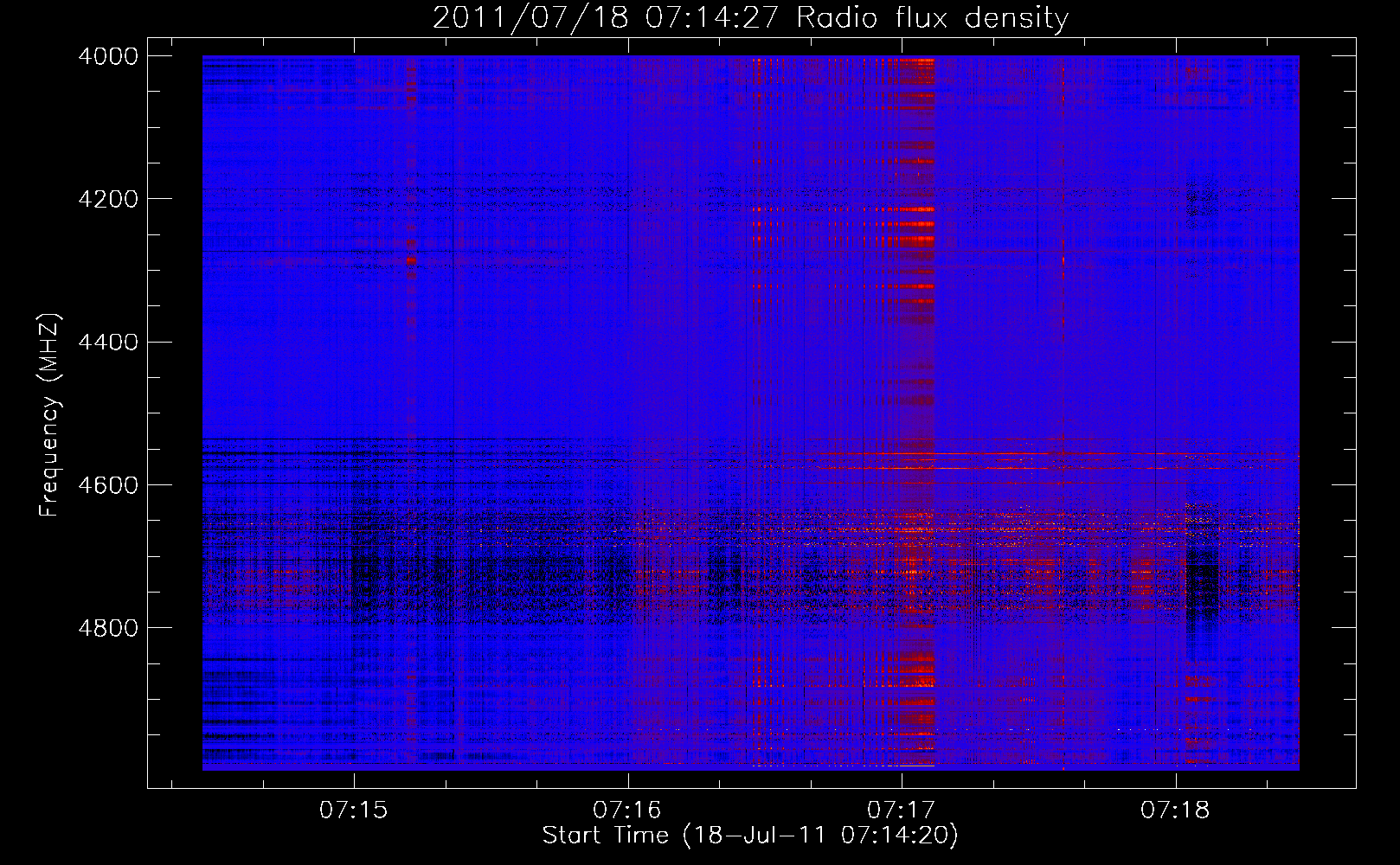Select the 4000 frequency tick label
The width and height of the screenshot is (1400, 865).
[108, 56]
